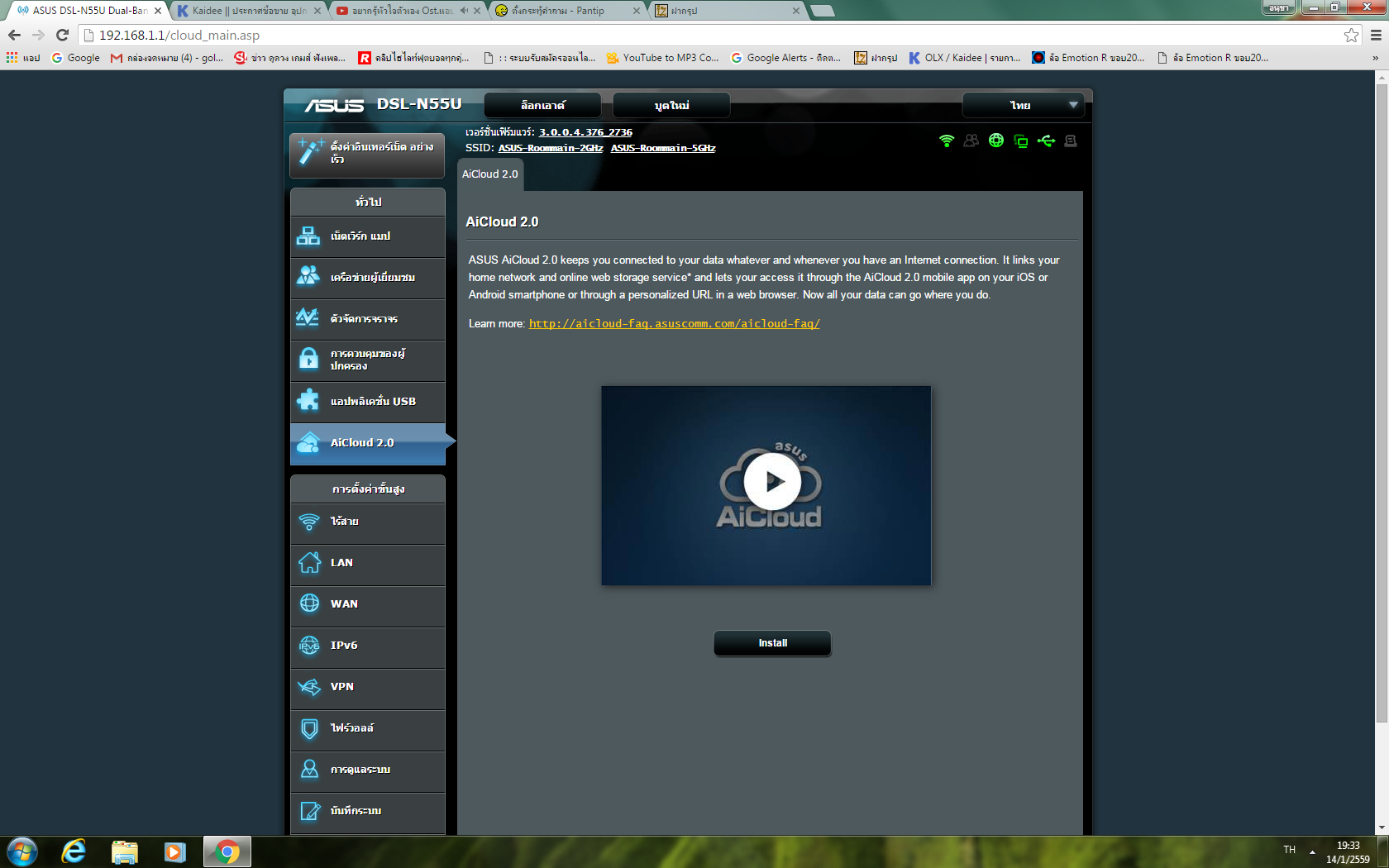Go back to previous page in Chrome

[14, 35]
